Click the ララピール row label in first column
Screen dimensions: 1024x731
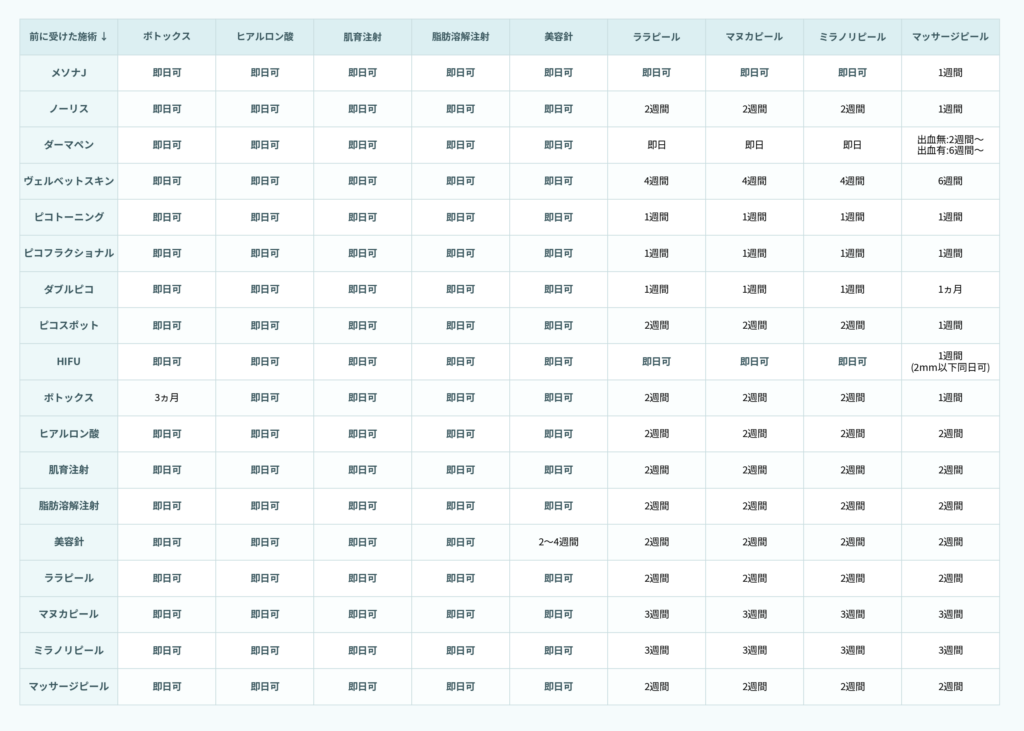coord(69,578)
